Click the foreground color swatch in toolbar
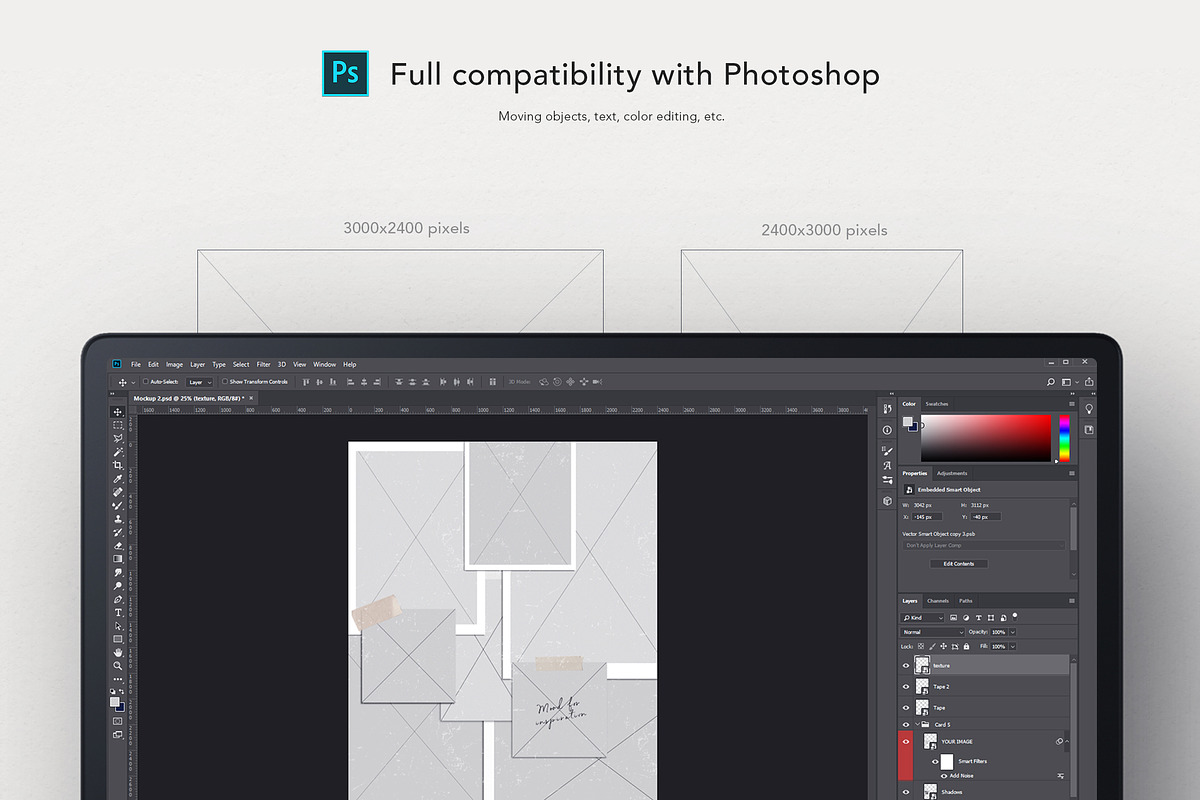Screen dimensions: 1200x800 click(x=114, y=702)
